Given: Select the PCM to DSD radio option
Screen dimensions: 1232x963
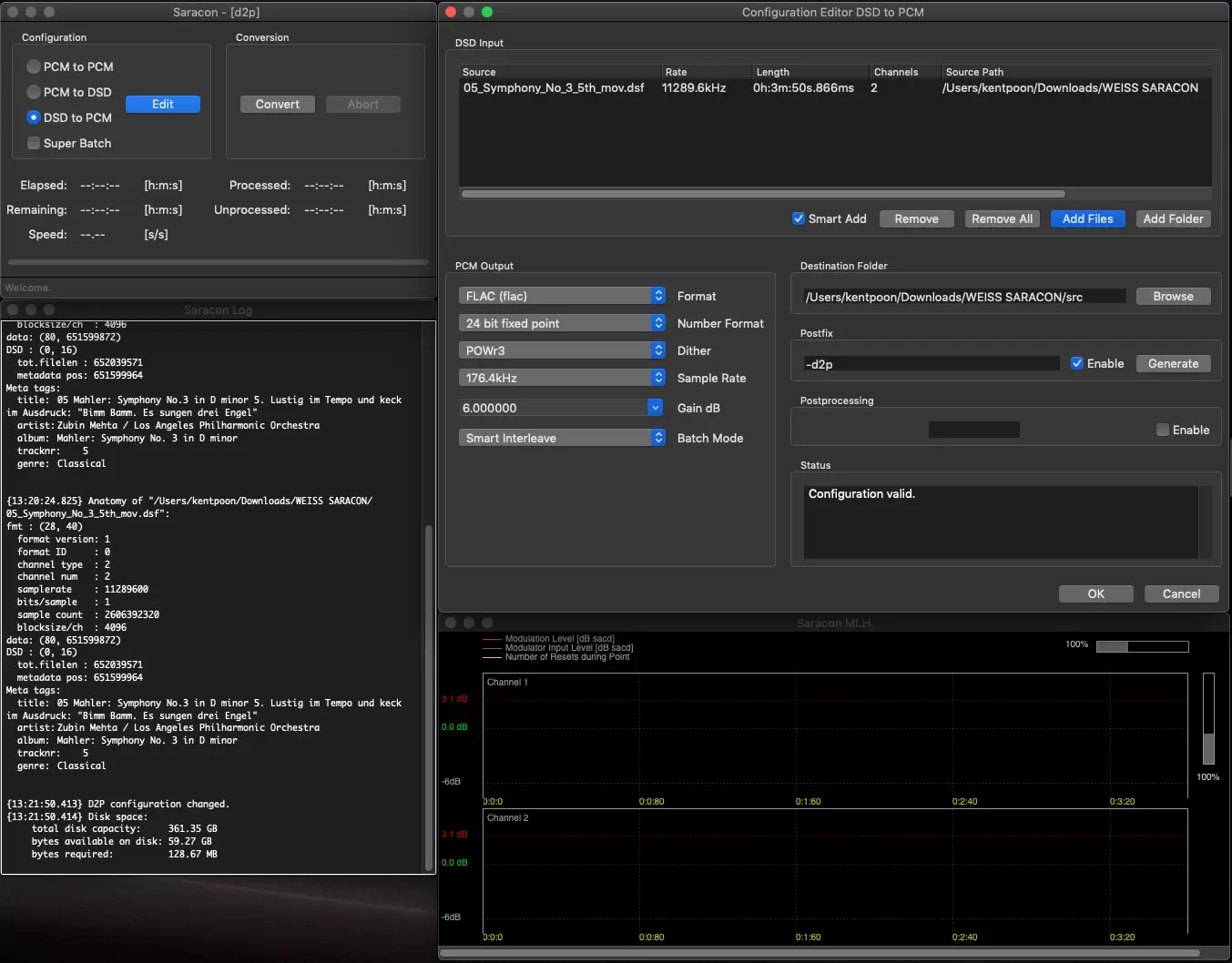Looking at the screenshot, I should pos(34,92).
